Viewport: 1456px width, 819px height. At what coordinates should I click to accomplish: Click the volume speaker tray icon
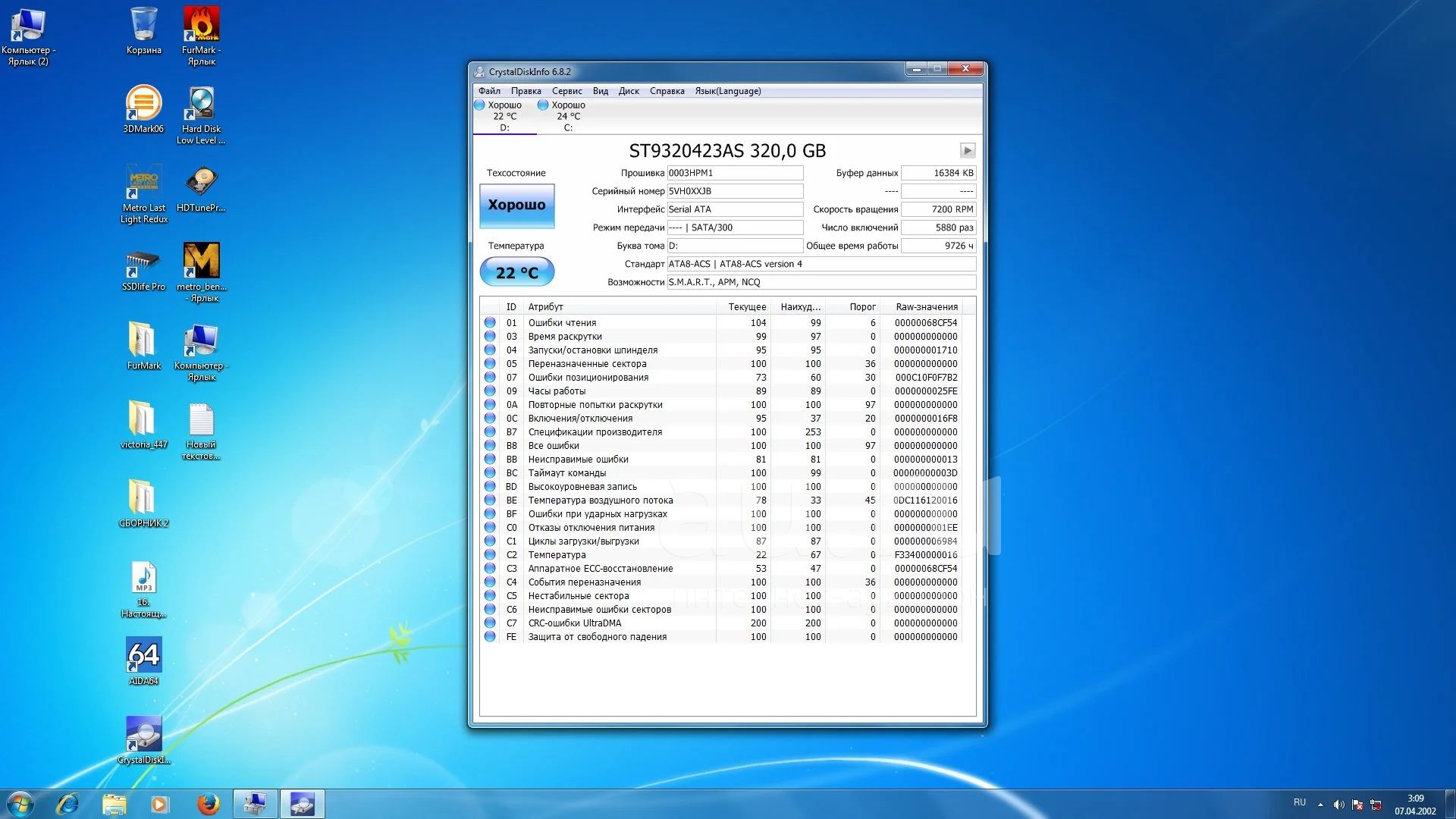click(1338, 805)
